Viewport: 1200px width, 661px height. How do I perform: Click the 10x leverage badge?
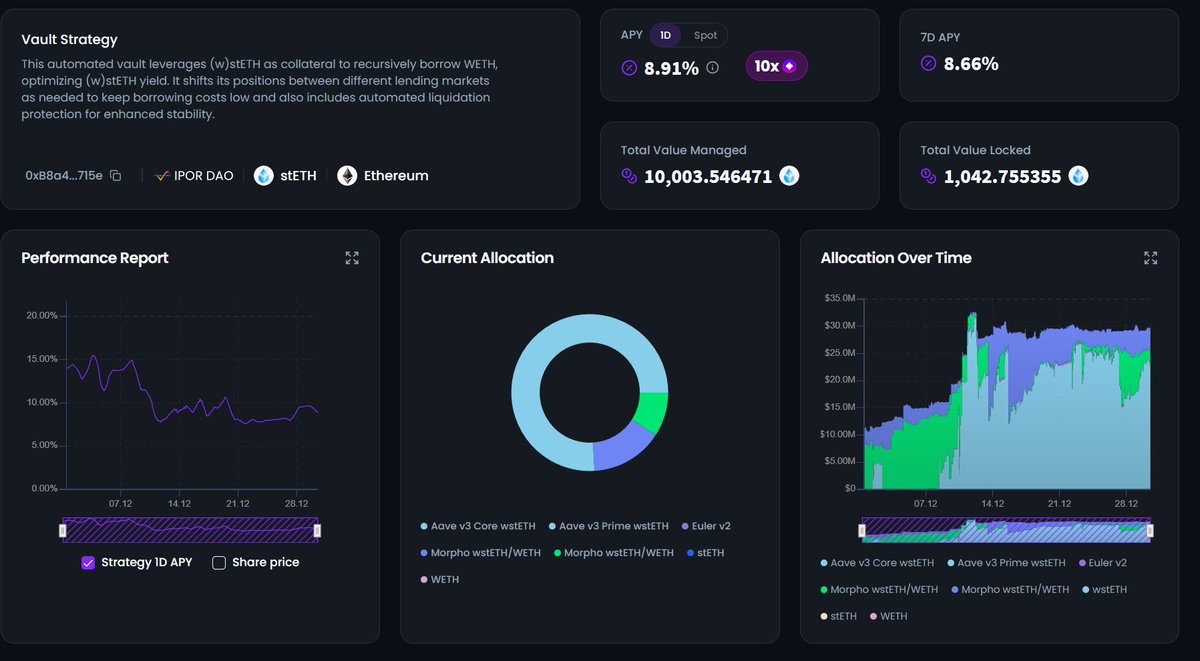777,66
